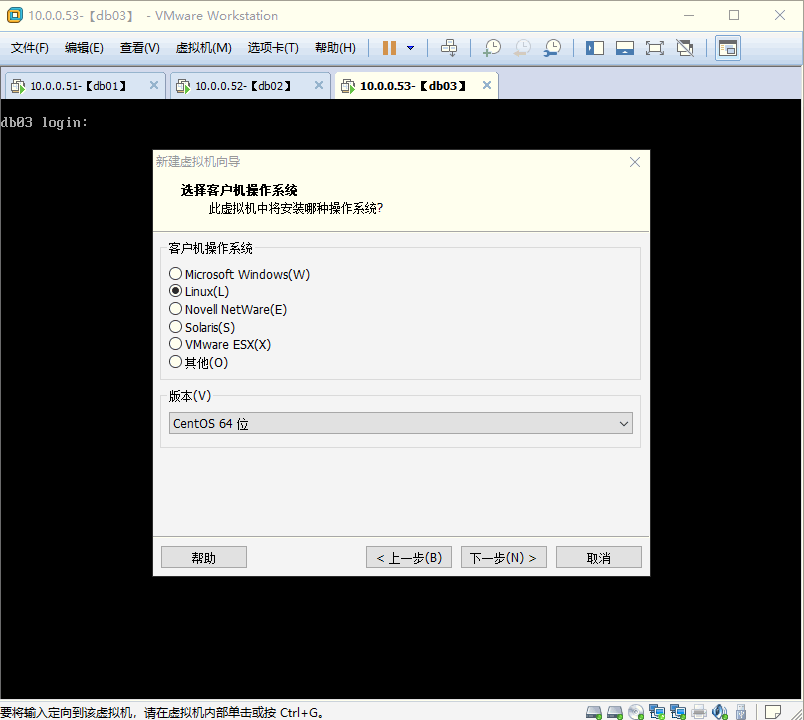Show the library panel via toolbar icon
Screen dimensions: 804x720
[594, 47]
